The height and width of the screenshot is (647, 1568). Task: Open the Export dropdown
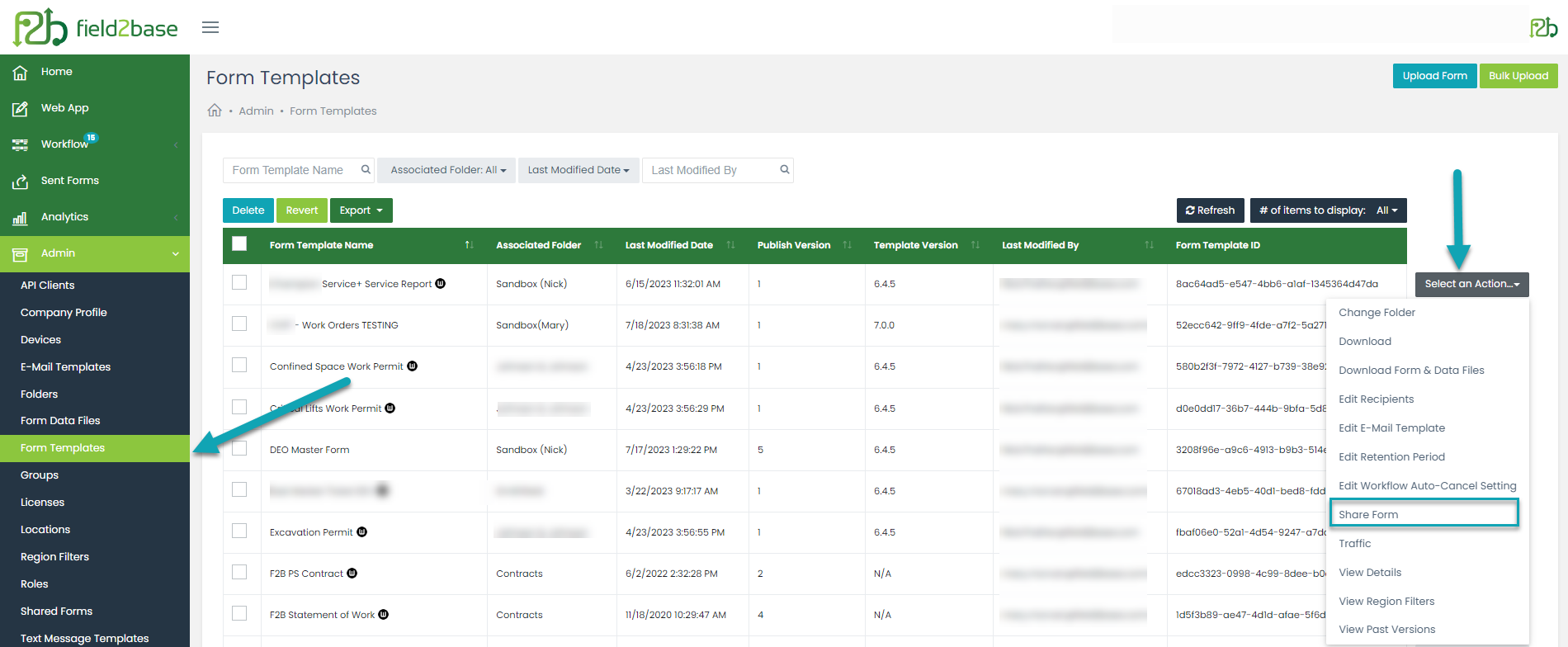(361, 210)
